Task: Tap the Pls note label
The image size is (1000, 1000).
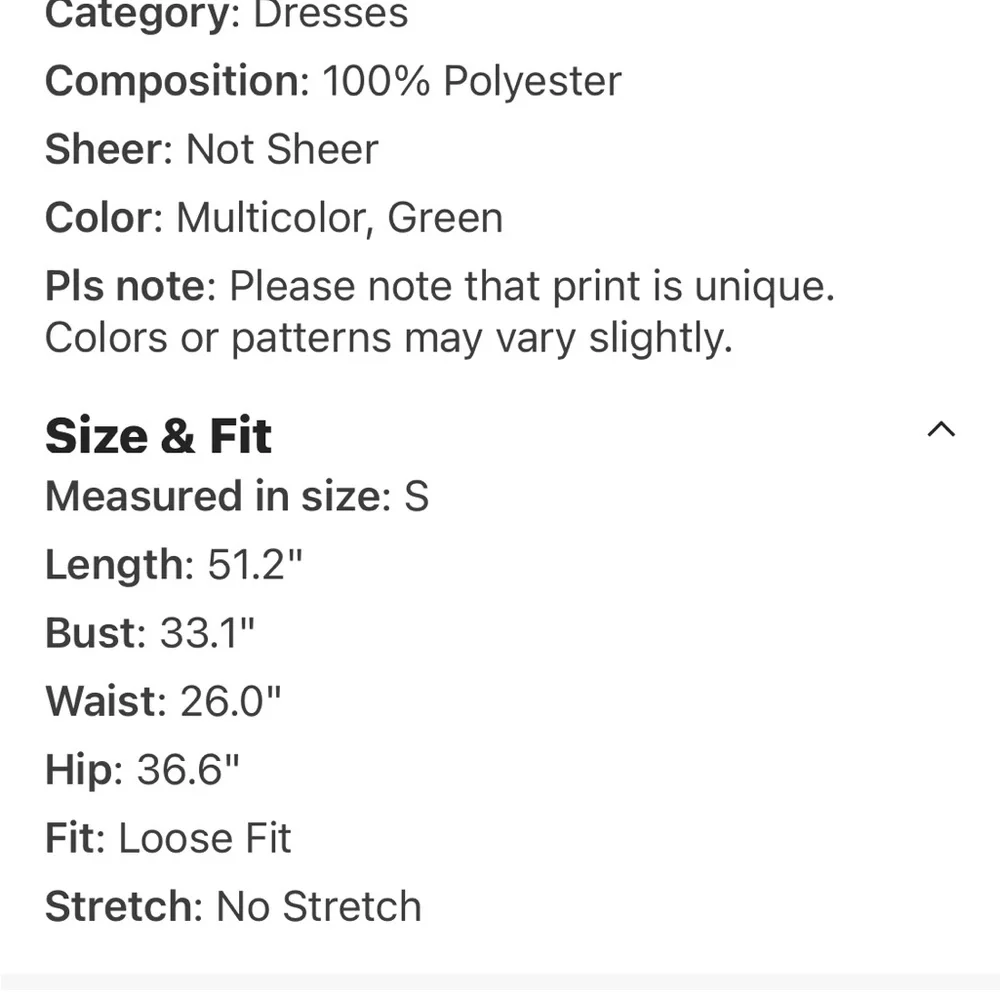Action: (131, 286)
